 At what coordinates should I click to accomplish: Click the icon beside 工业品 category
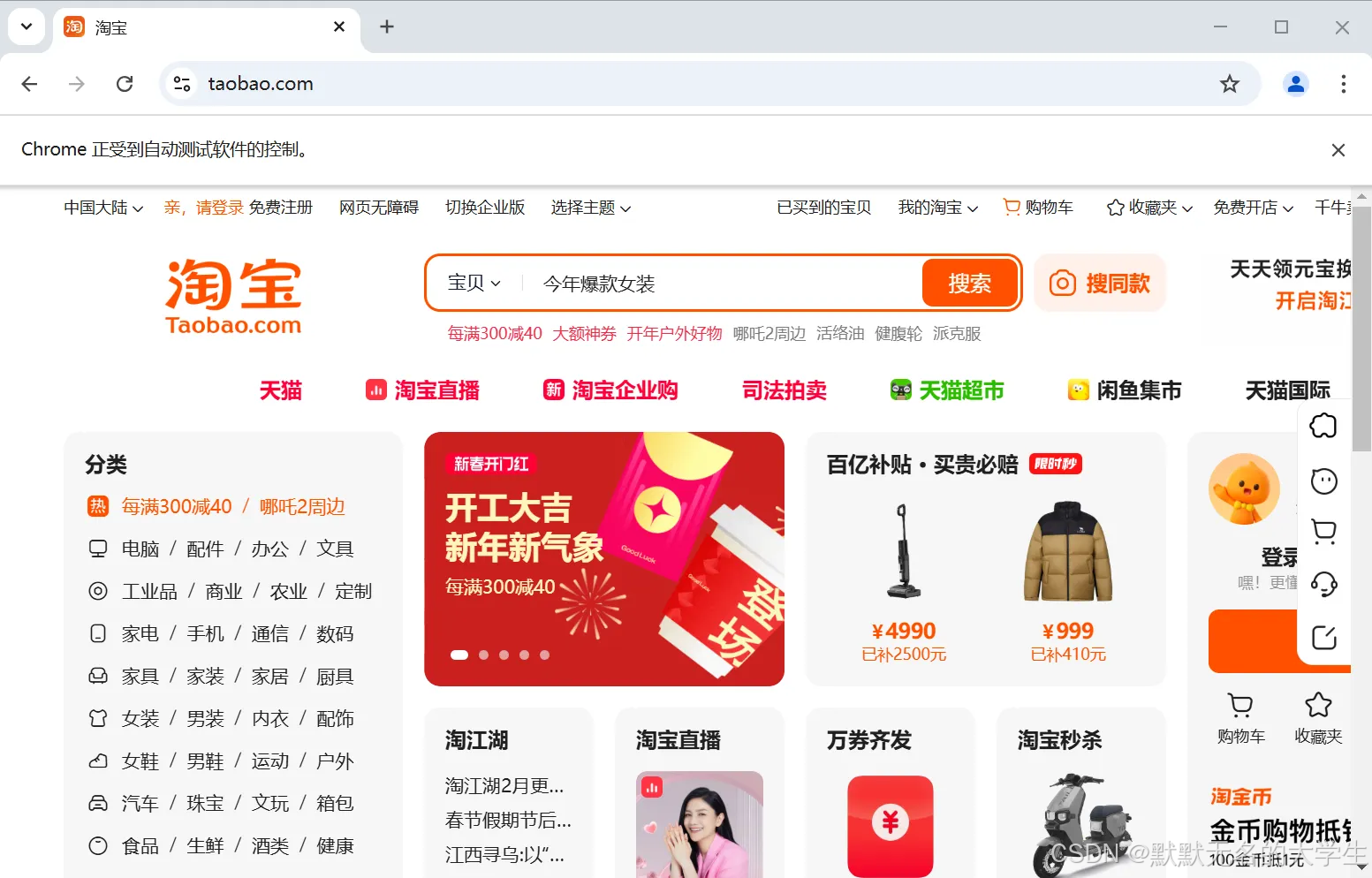tap(98, 591)
